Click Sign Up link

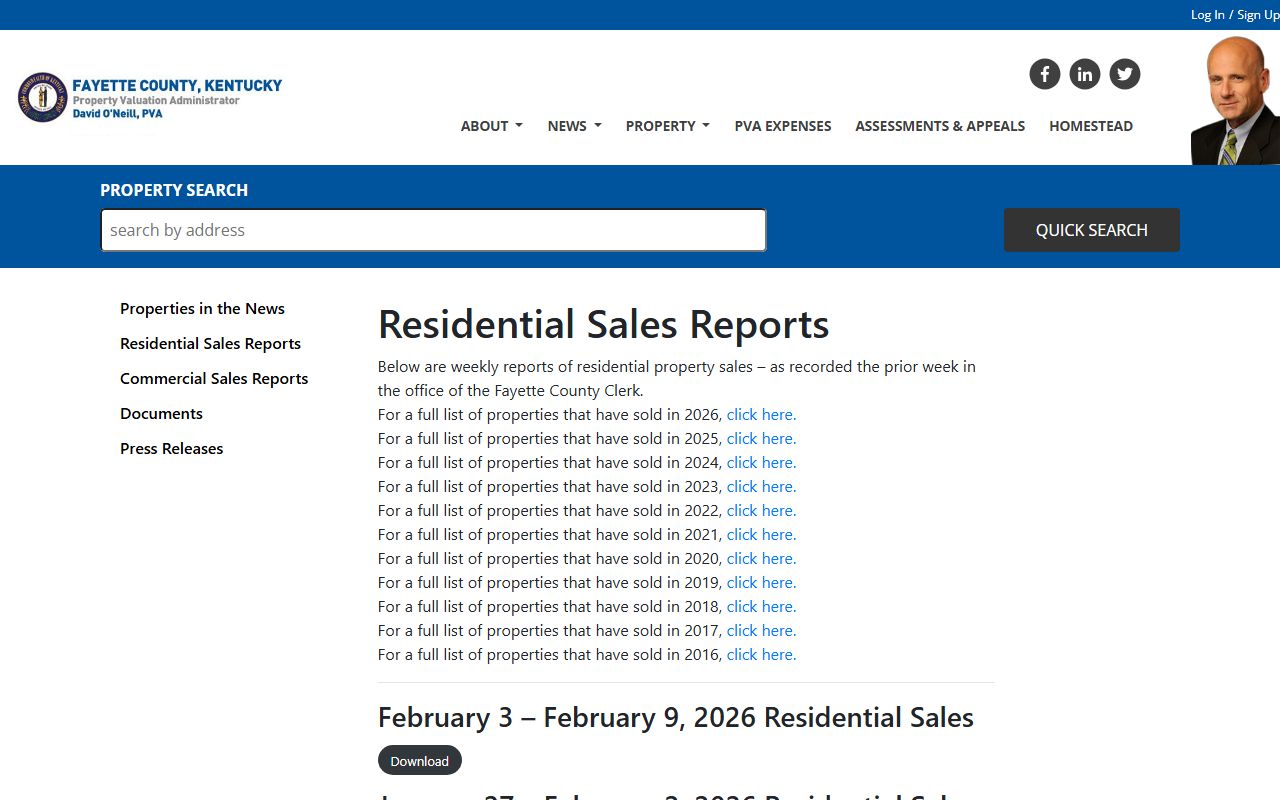coord(1258,15)
